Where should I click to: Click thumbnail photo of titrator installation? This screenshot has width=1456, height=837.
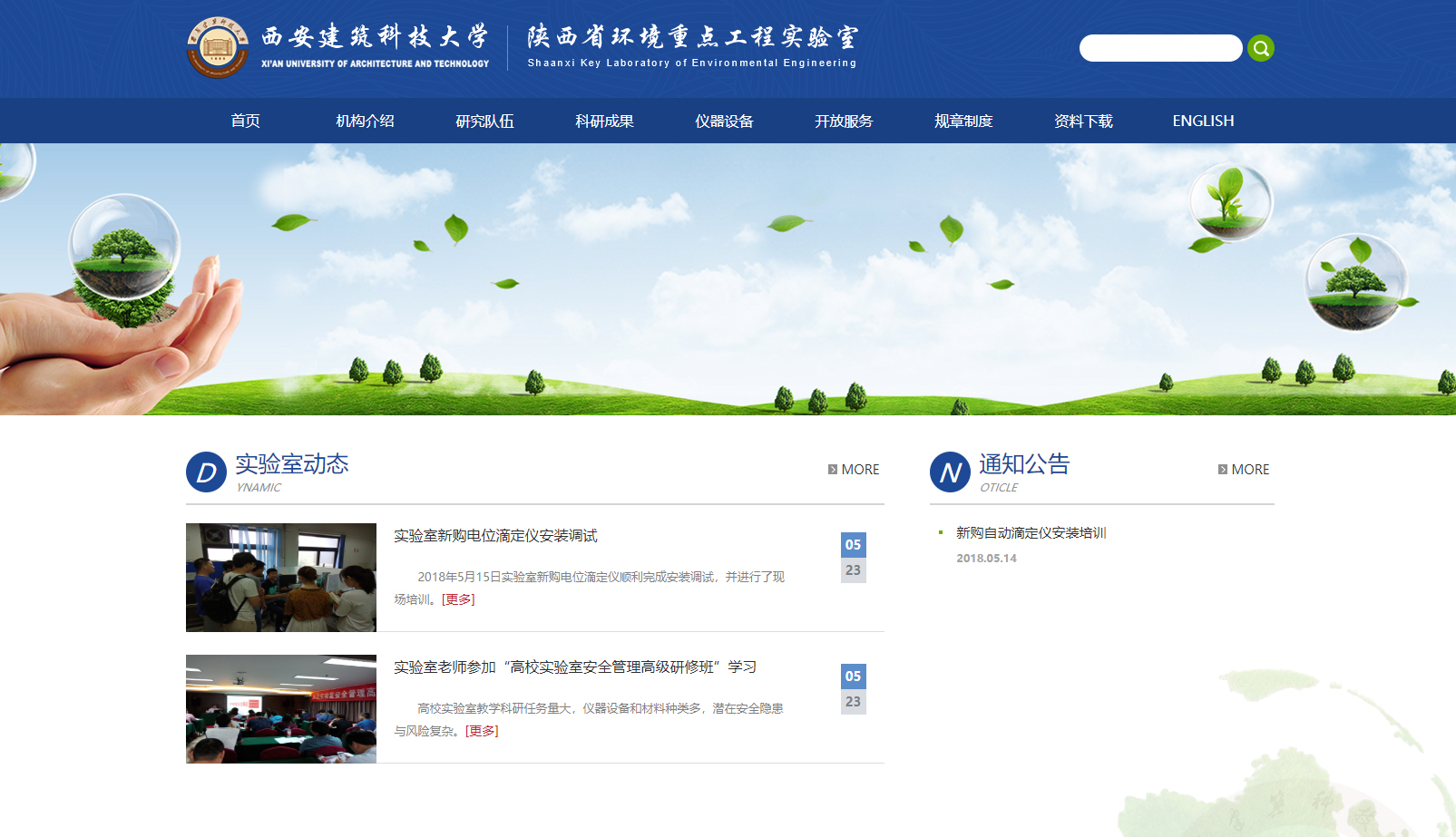point(281,578)
